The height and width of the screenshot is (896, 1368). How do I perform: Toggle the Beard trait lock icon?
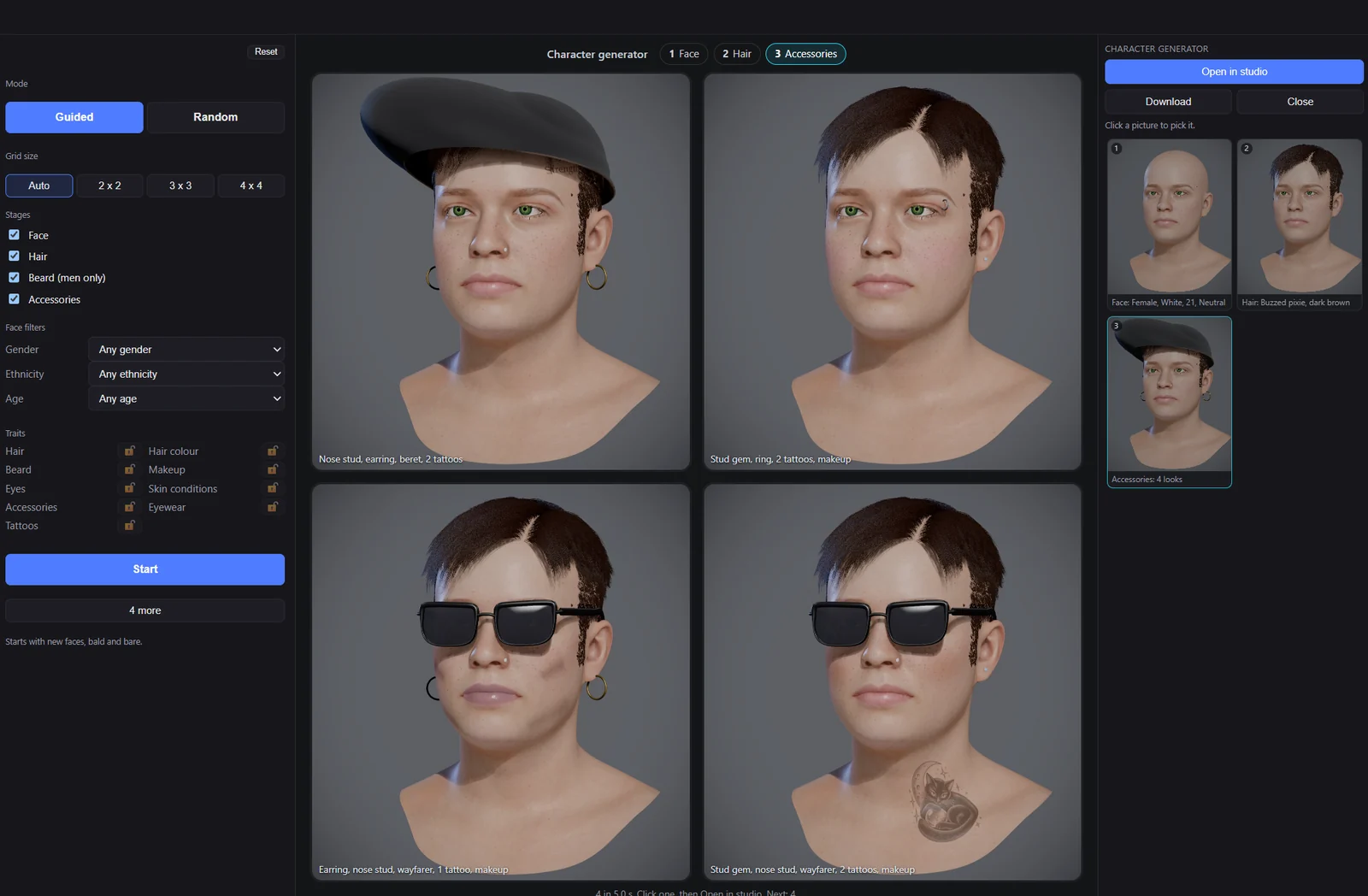click(130, 469)
